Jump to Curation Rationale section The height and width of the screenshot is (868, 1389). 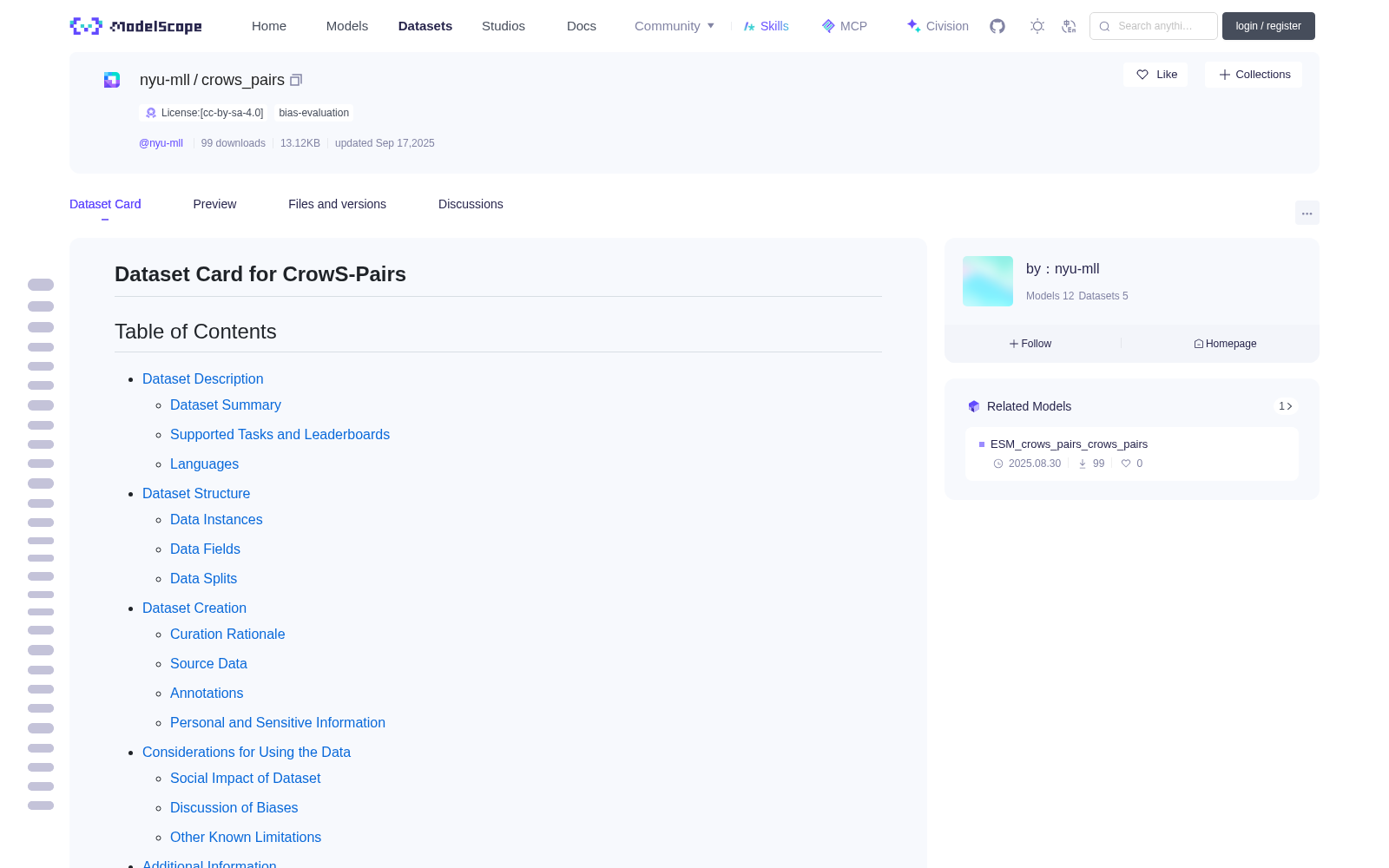(x=227, y=635)
